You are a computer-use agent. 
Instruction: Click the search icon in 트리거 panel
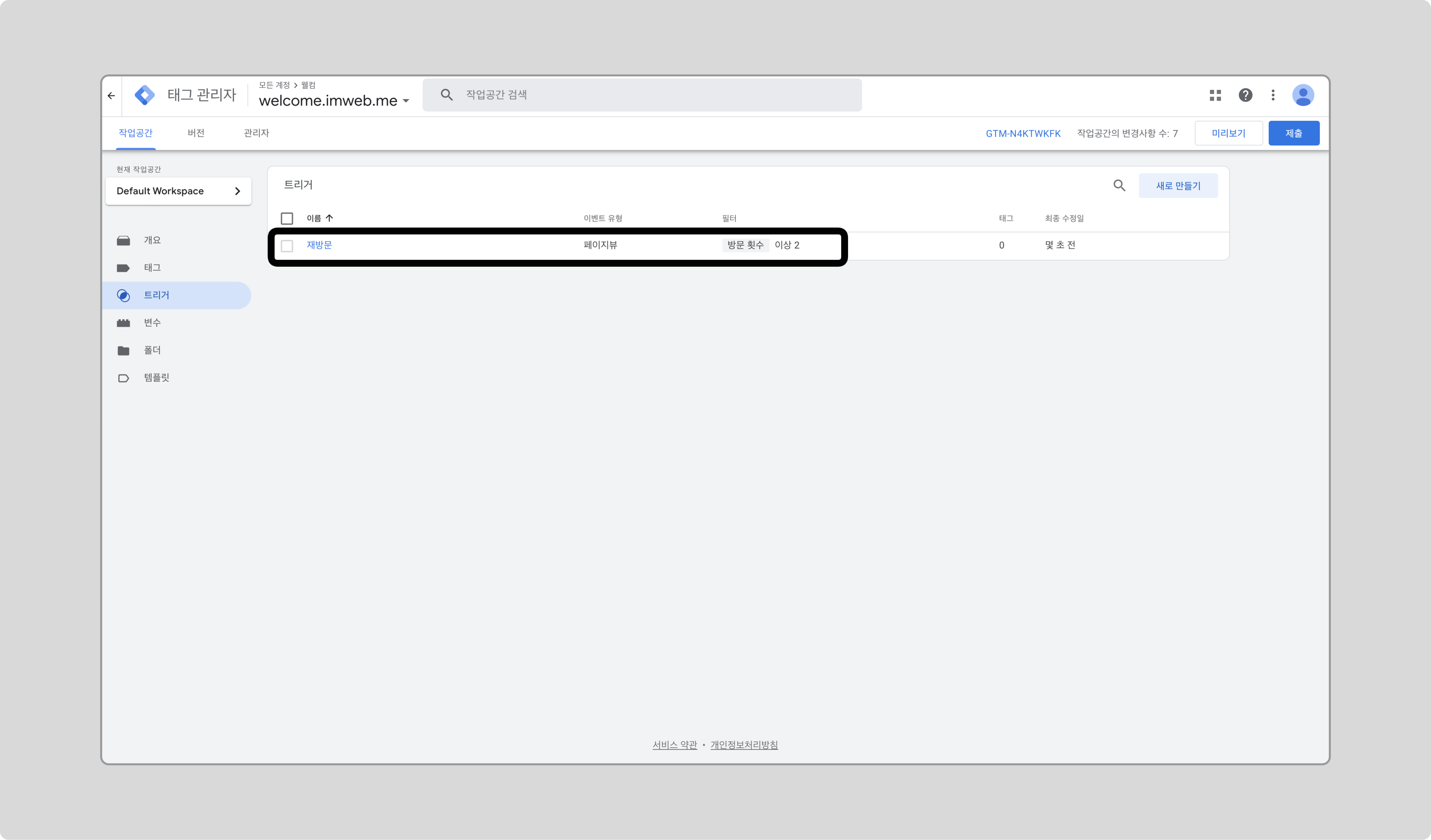point(1119,186)
